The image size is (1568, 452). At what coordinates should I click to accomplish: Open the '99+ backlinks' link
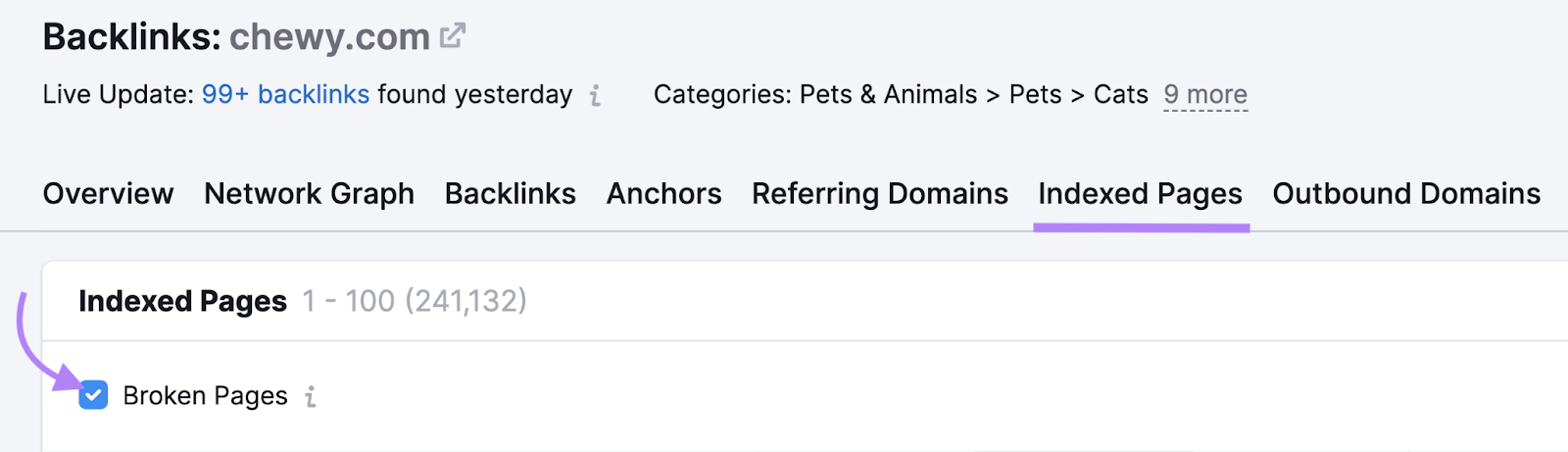(285, 94)
